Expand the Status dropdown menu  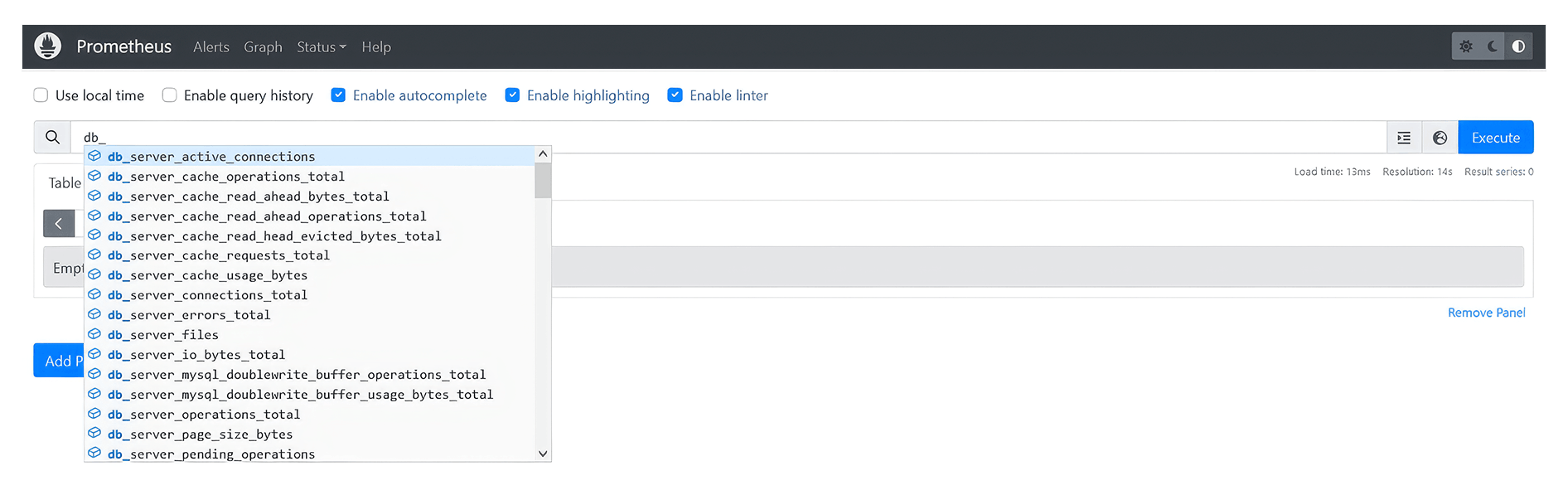(321, 47)
